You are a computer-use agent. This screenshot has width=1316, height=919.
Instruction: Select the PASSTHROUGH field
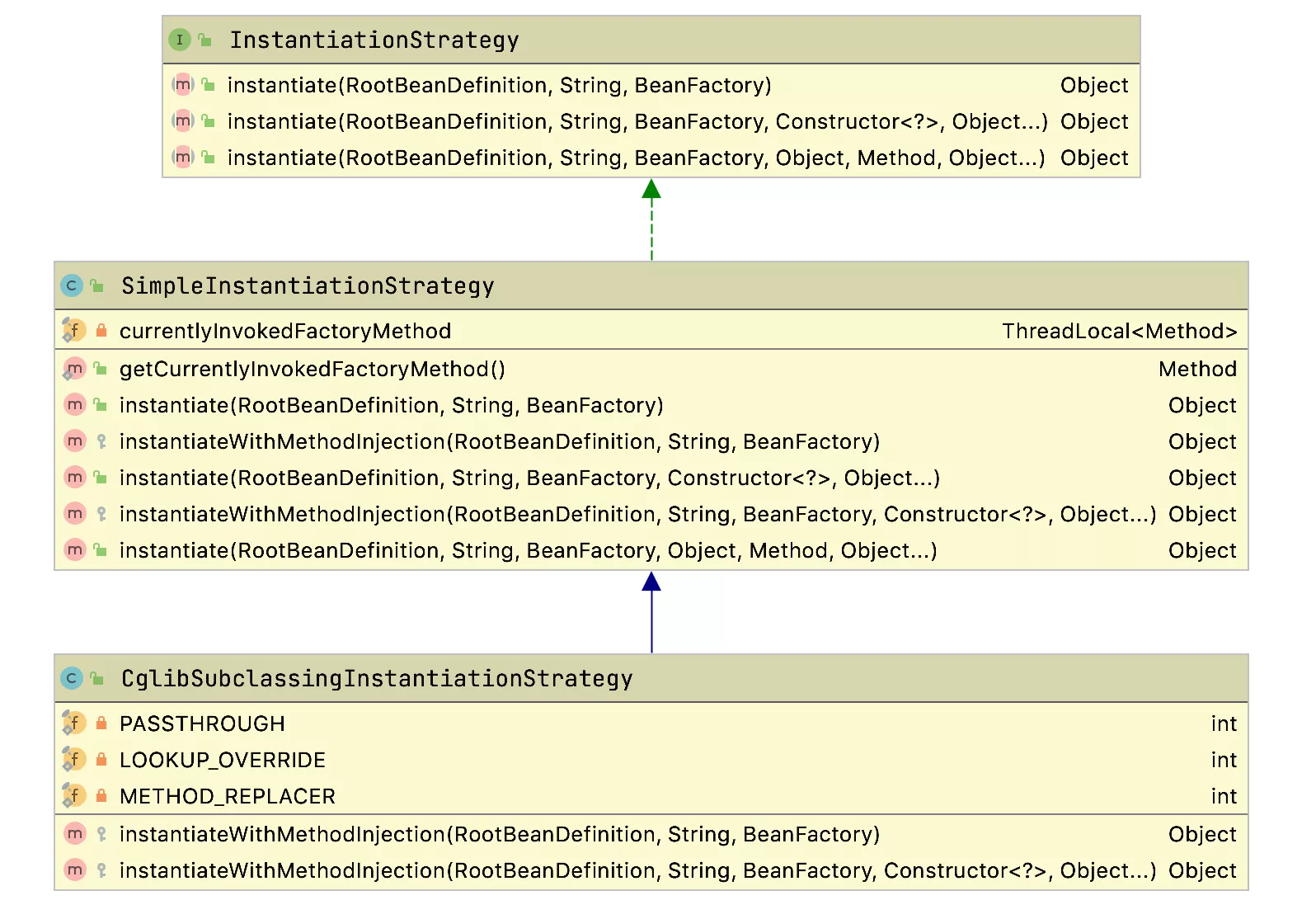(202, 723)
